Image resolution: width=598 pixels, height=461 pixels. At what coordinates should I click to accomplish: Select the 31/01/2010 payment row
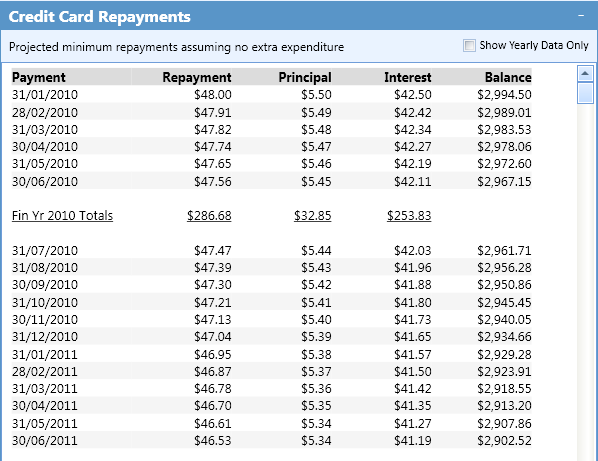[272, 95]
